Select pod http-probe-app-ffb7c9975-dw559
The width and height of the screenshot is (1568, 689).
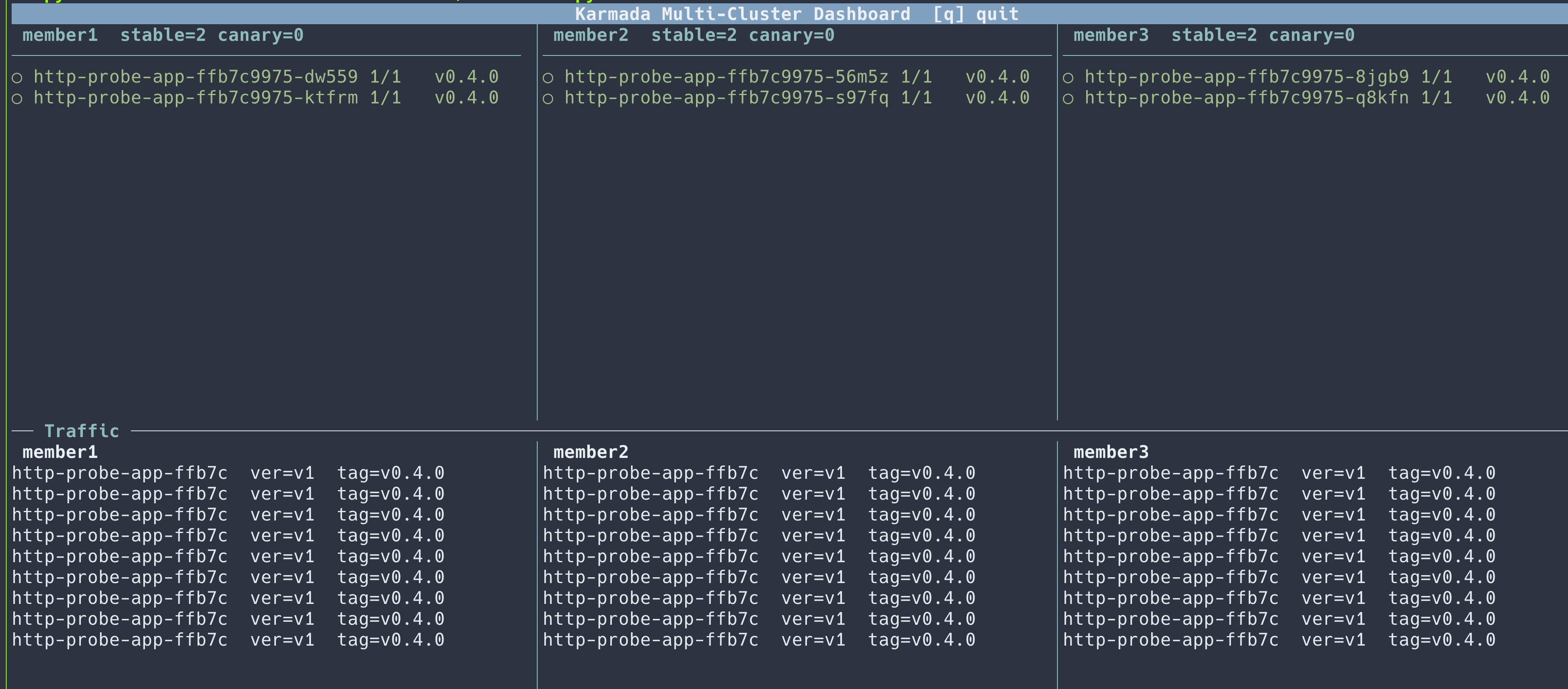(x=195, y=77)
